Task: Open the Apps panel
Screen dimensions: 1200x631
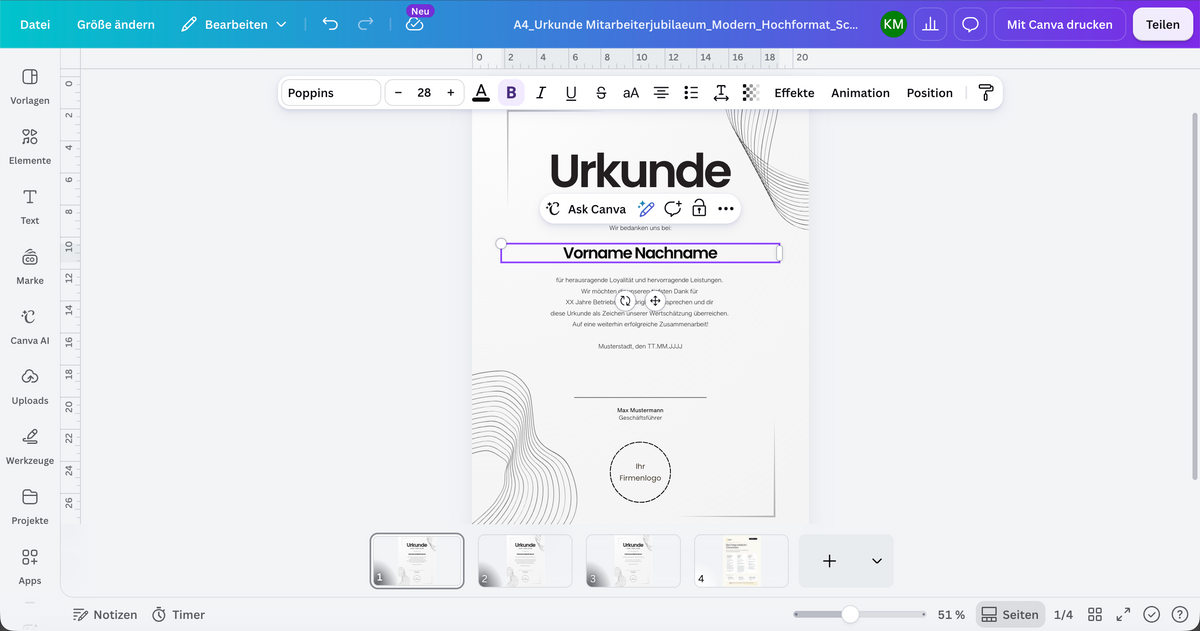Action: (x=30, y=566)
